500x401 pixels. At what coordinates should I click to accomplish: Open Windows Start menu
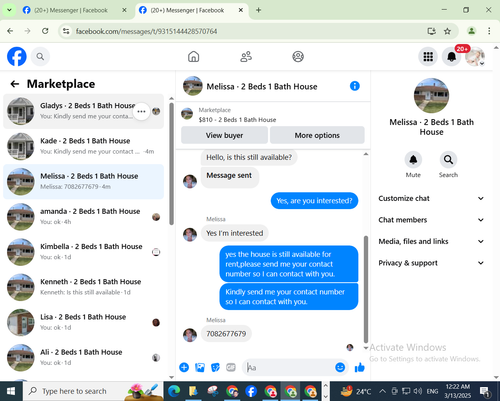pos(11,391)
